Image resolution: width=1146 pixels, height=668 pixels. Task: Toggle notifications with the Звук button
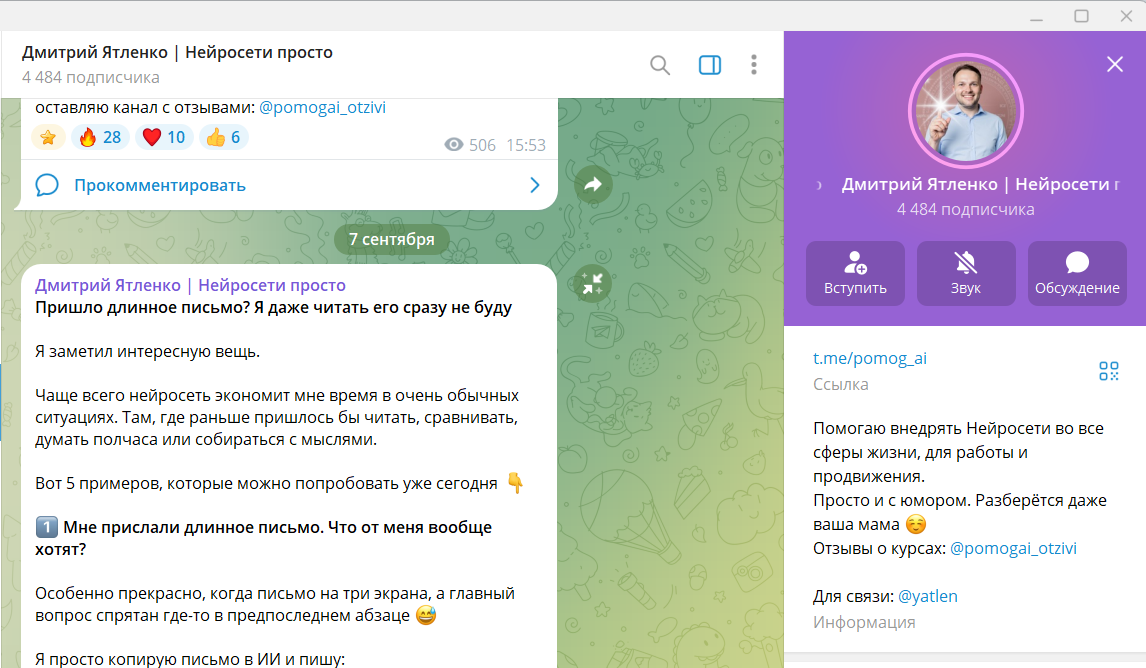[965, 273]
